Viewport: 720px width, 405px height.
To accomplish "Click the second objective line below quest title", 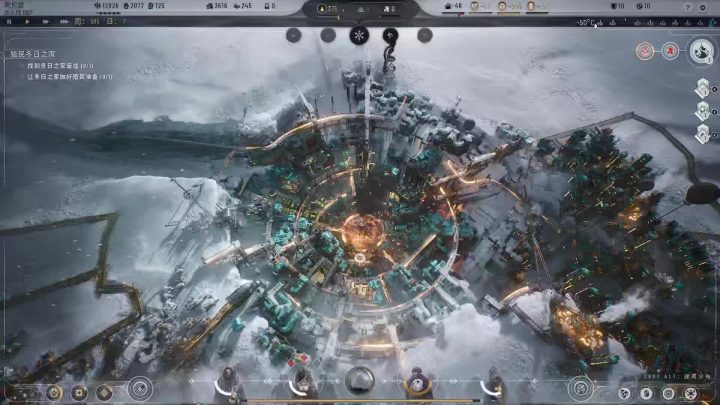I will tap(69, 77).
